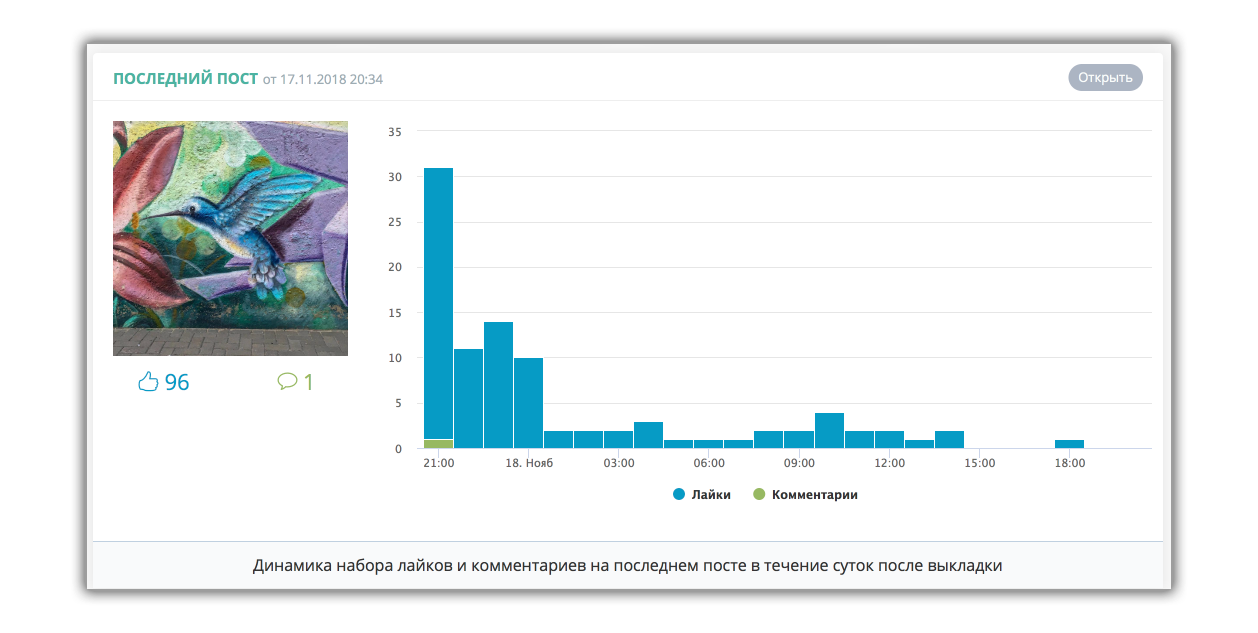Click the 06:00 axis label
This screenshot has width=1258, height=633.
coord(709,464)
